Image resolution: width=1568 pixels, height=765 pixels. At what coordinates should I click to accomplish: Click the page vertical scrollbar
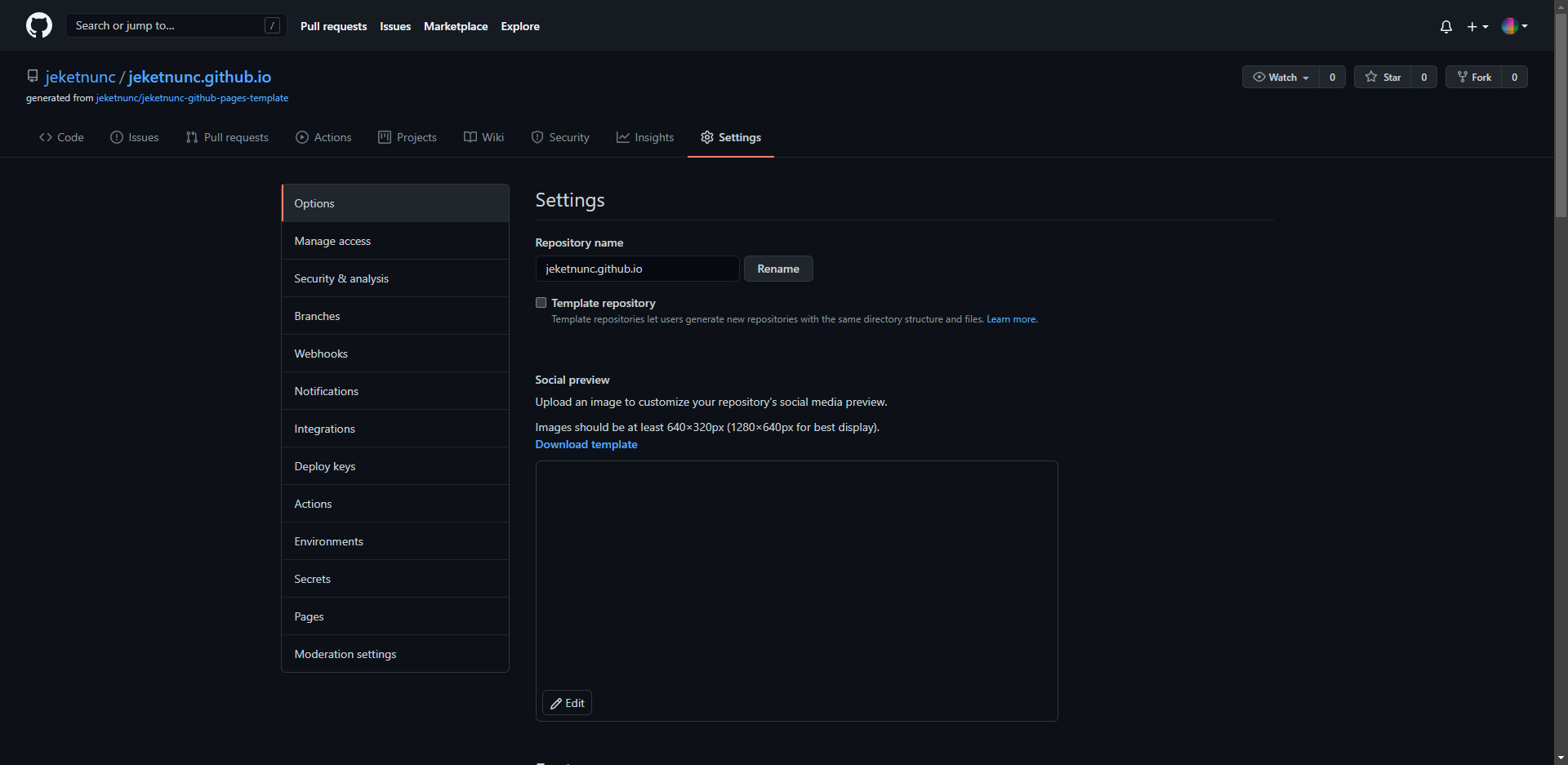[1561, 114]
